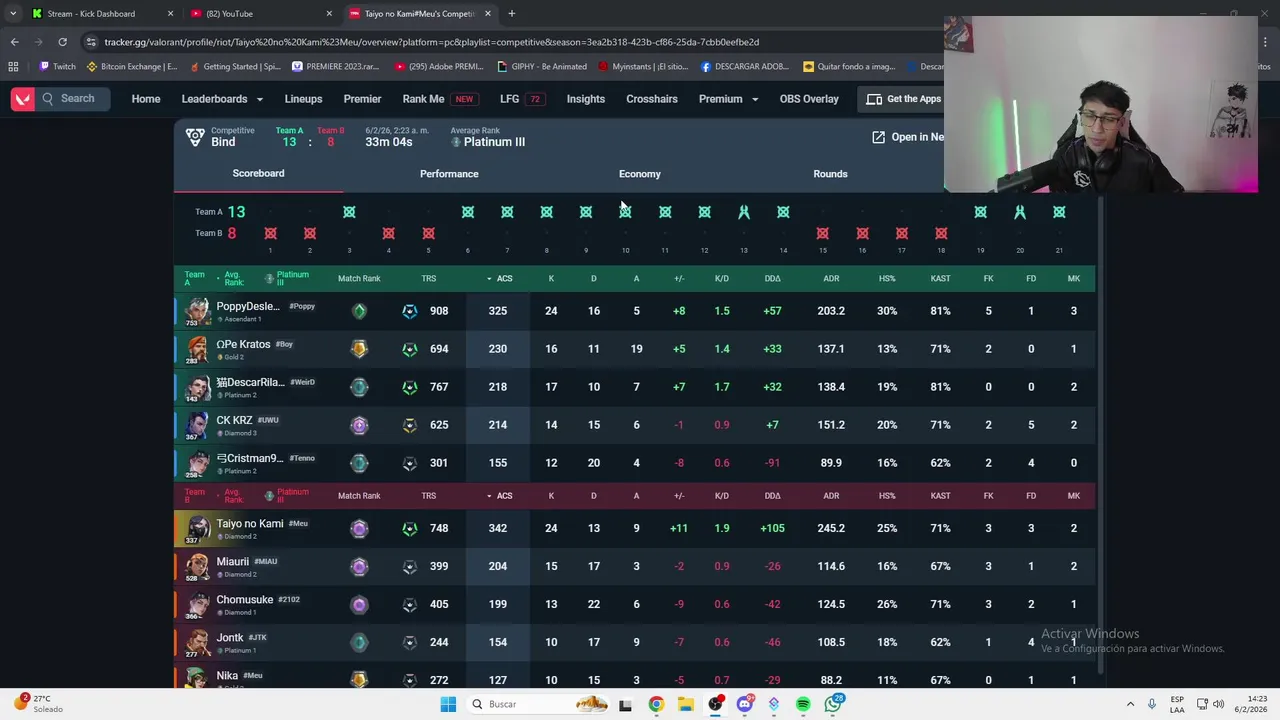The width and height of the screenshot is (1280, 720).
Task: Switch to the Economy tab
Action: point(640,174)
